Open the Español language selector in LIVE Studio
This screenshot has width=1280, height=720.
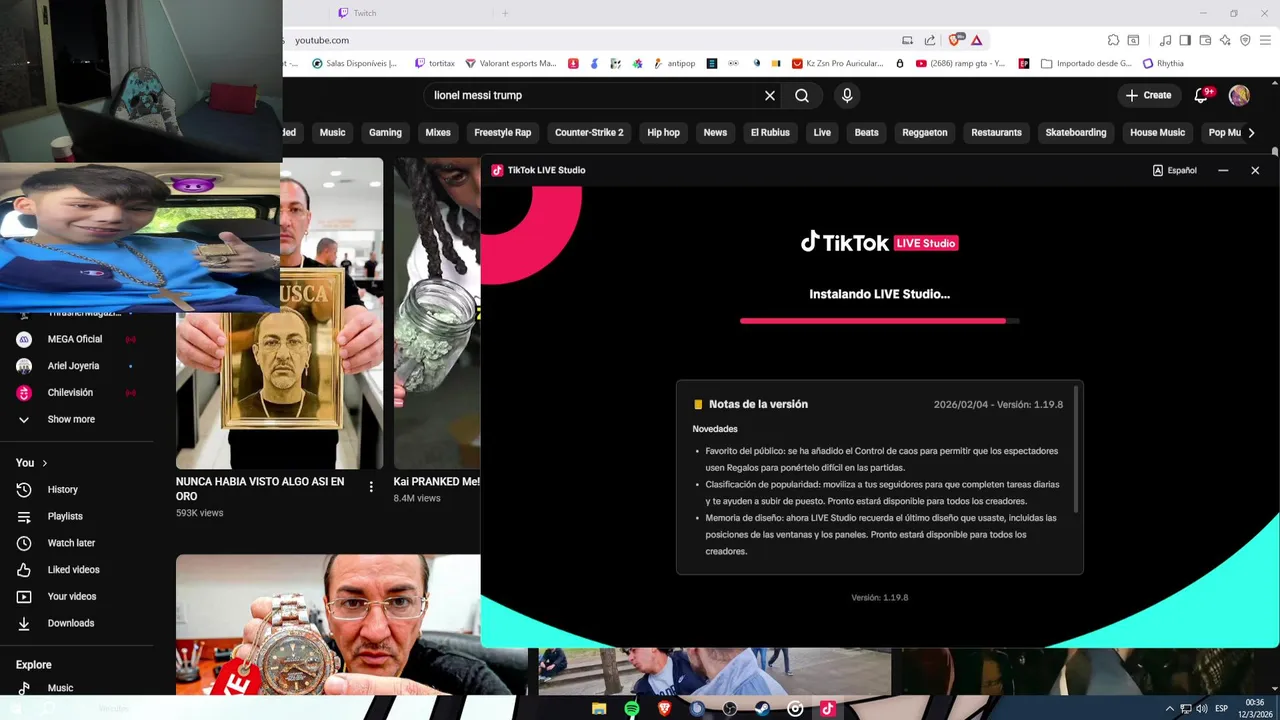pos(1175,170)
